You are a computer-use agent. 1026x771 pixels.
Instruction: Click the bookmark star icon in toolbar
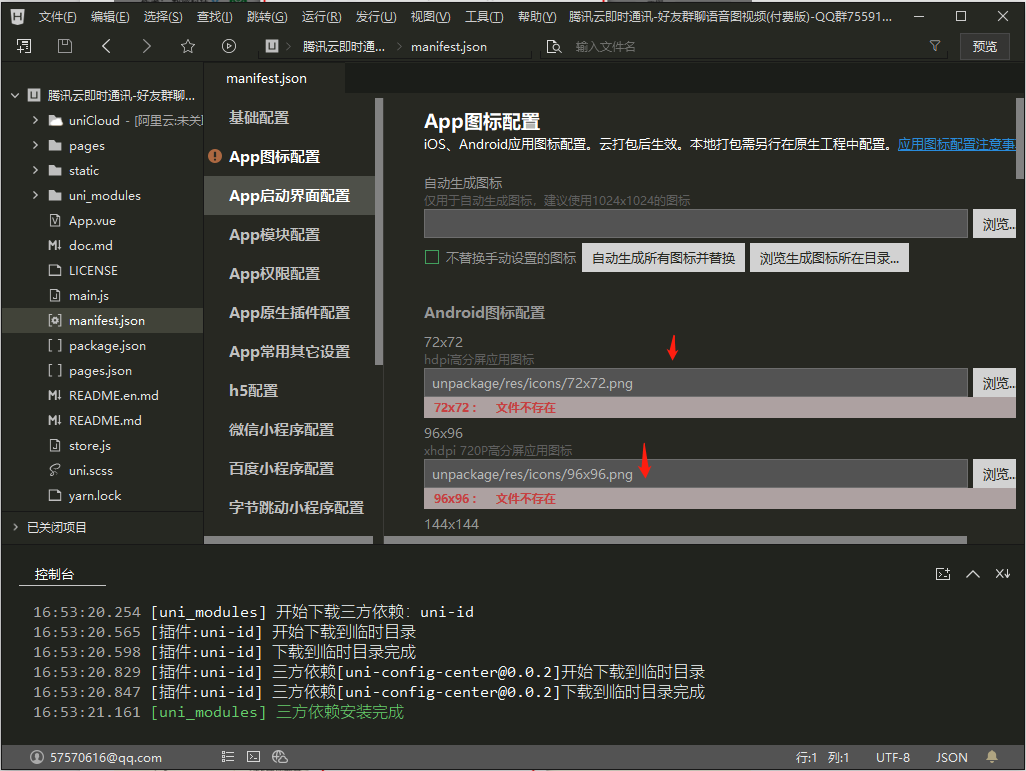click(x=188, y=46)
